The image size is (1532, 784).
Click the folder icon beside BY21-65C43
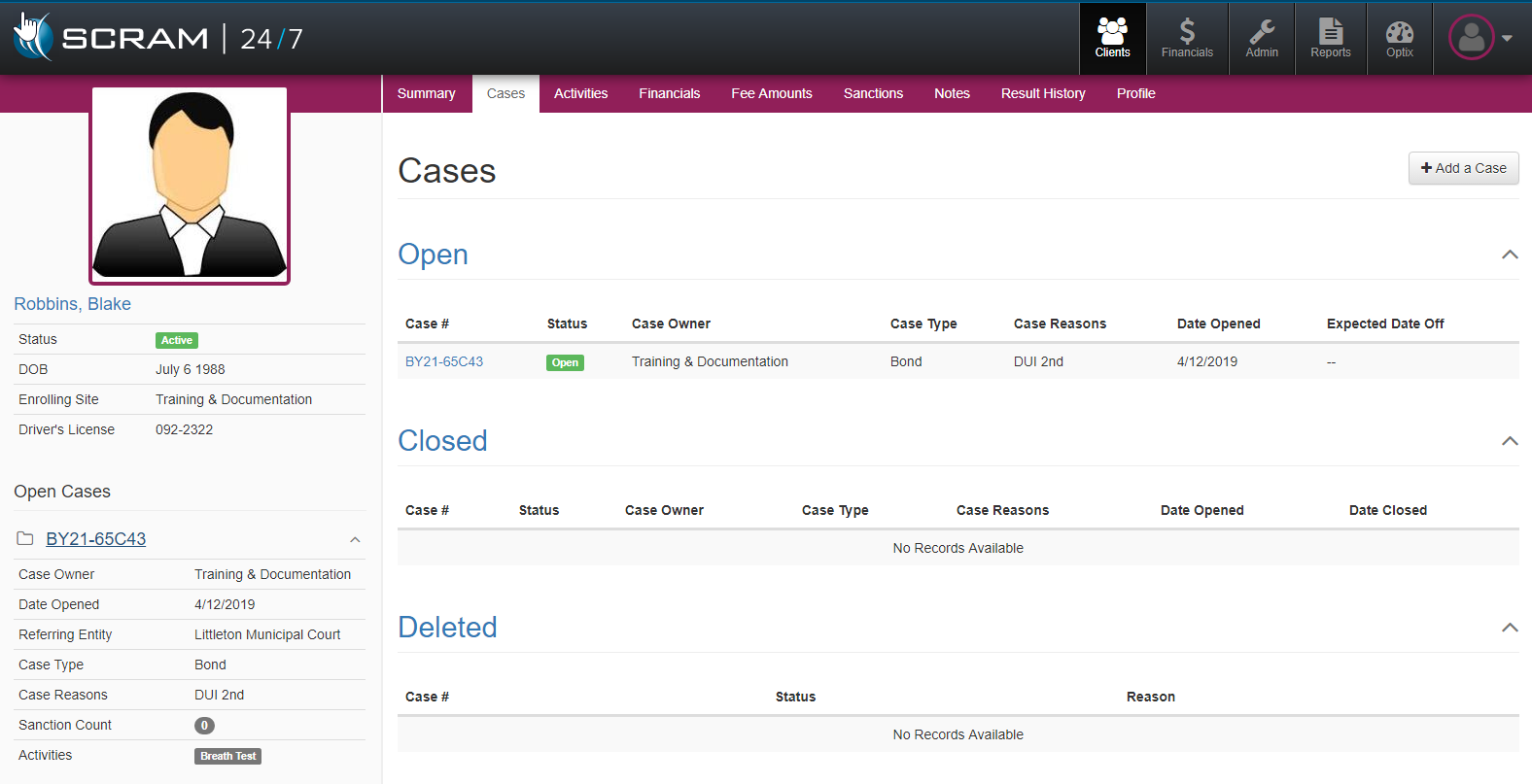25,539
